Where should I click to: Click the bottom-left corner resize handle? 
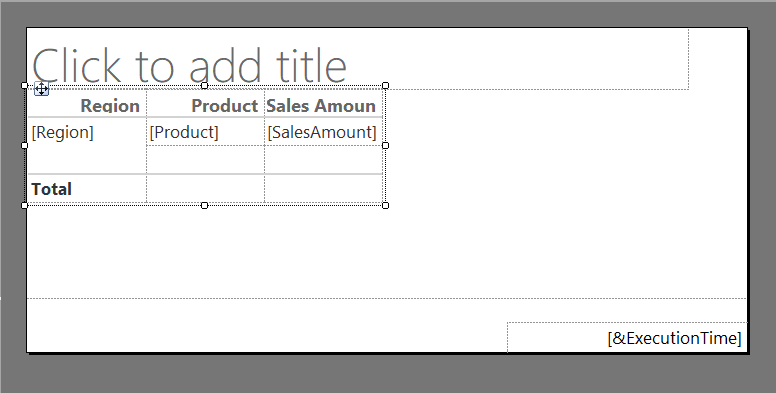pyautogui.click(x=25, y=205)
